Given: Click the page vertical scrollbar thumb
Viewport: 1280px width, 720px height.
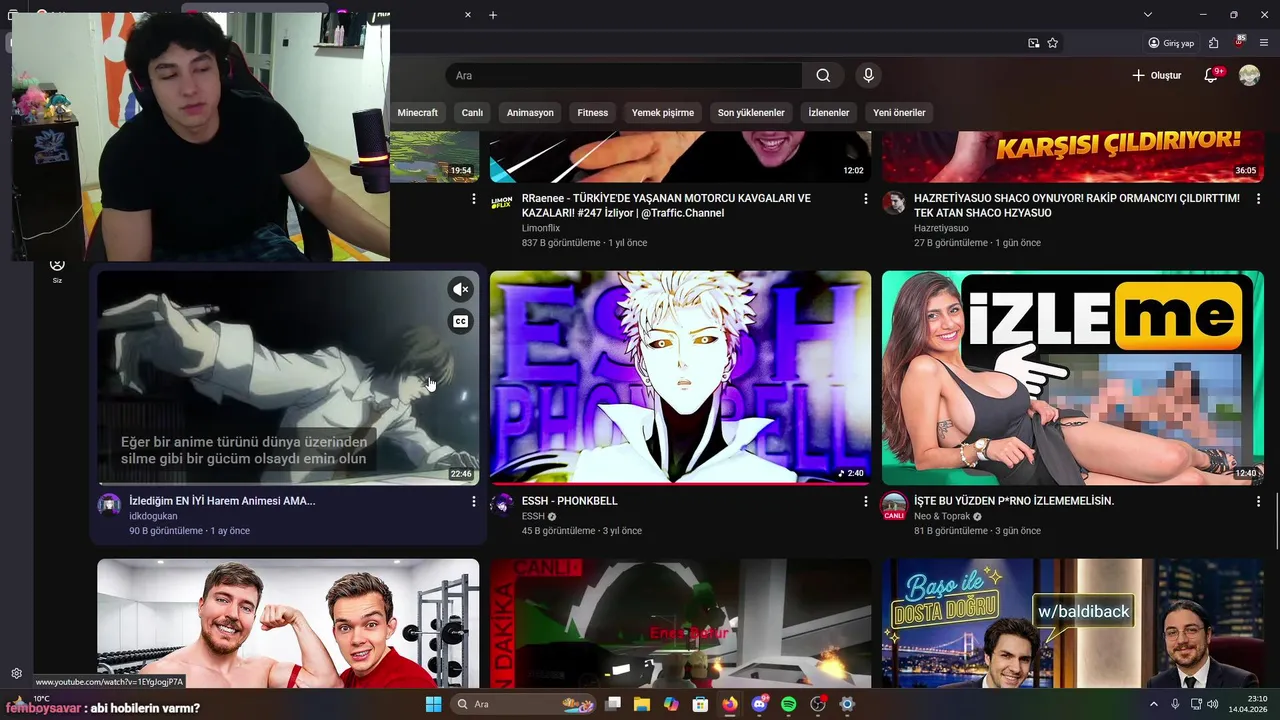Looking at the screenshot, I should [x=1276, y=521].
